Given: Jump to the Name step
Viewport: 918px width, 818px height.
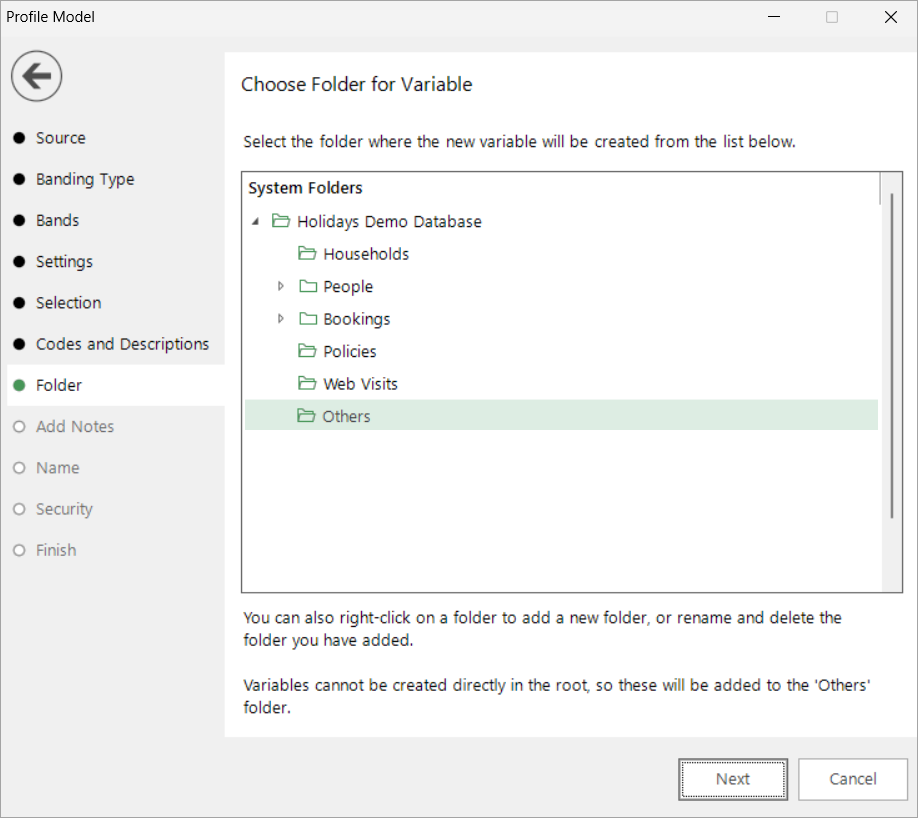Looking at the screenshot, I should pos(57,468).
